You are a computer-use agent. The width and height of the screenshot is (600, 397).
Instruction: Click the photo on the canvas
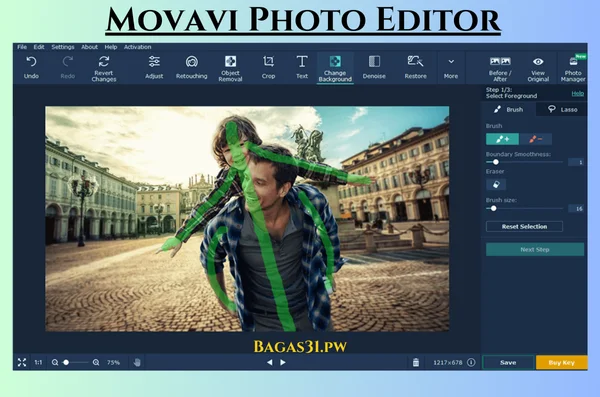[247, 219]
